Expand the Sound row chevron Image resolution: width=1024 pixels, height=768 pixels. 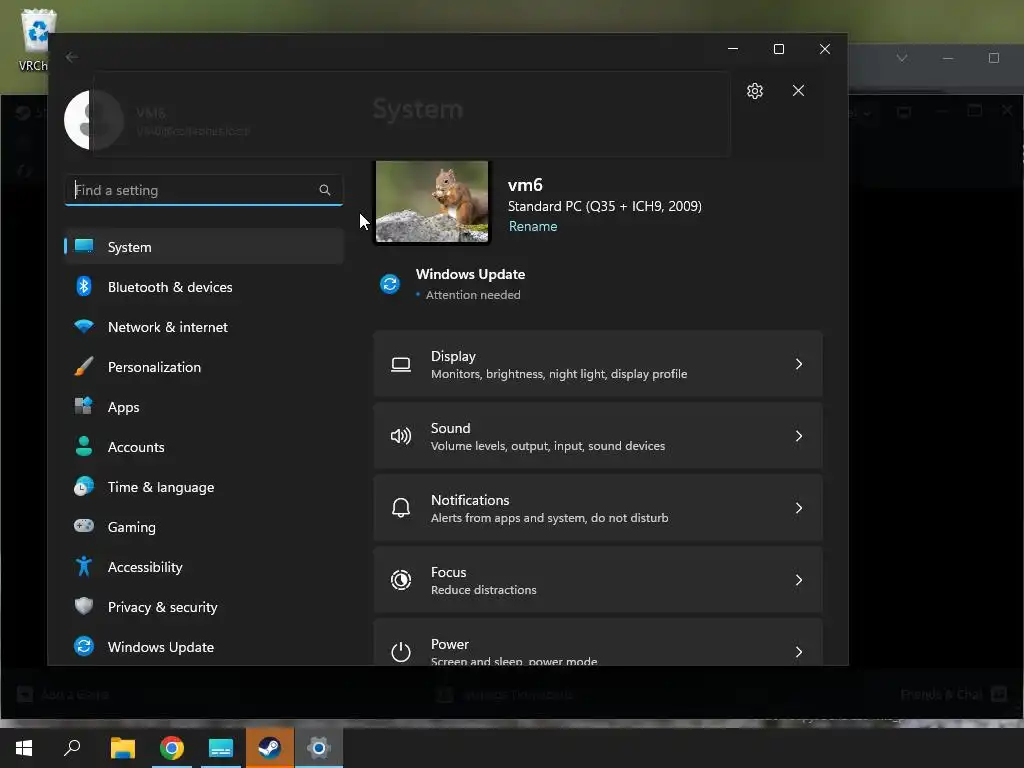[799, 436]
